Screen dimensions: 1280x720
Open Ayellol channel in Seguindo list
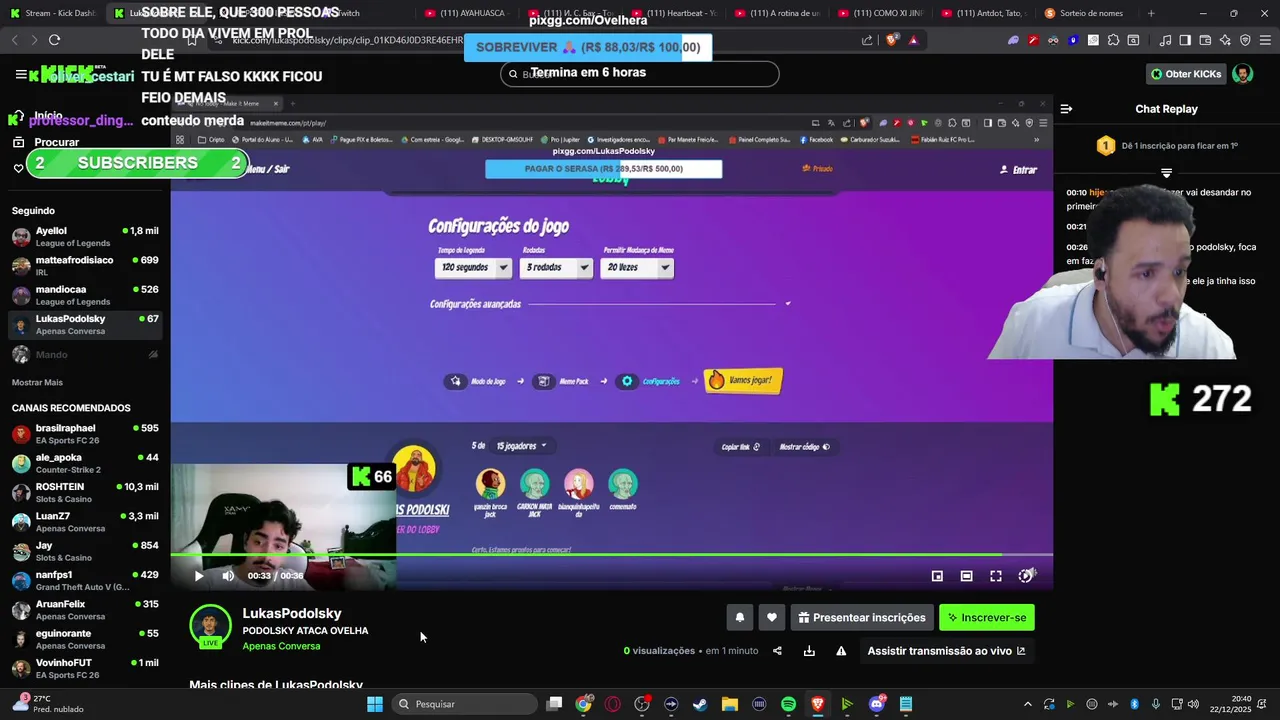click(x=85, y=237)
